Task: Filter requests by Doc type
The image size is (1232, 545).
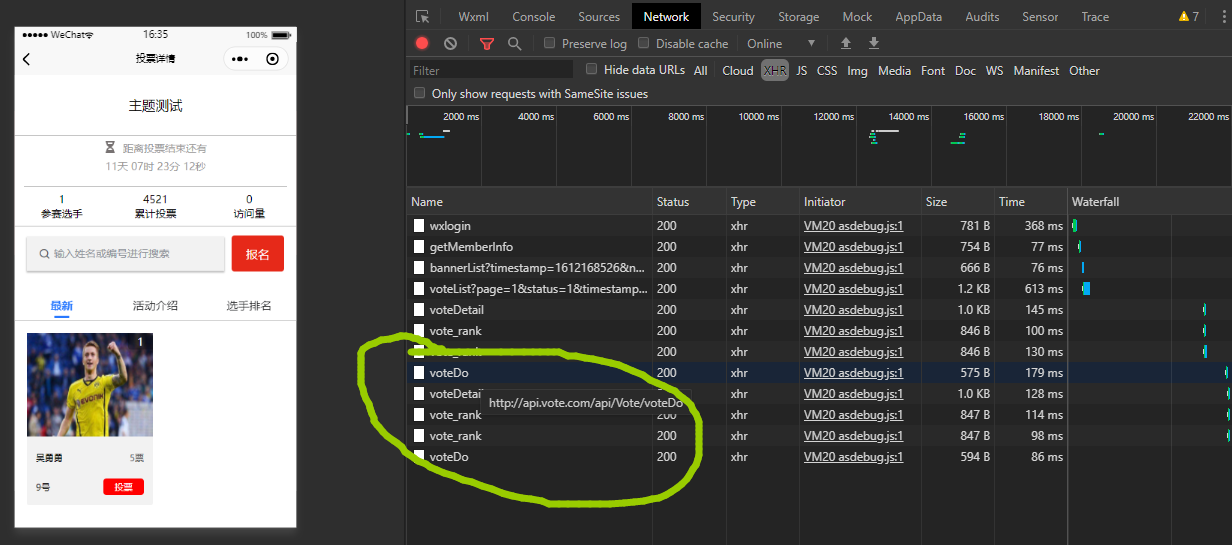Action: tap(965, 70)
